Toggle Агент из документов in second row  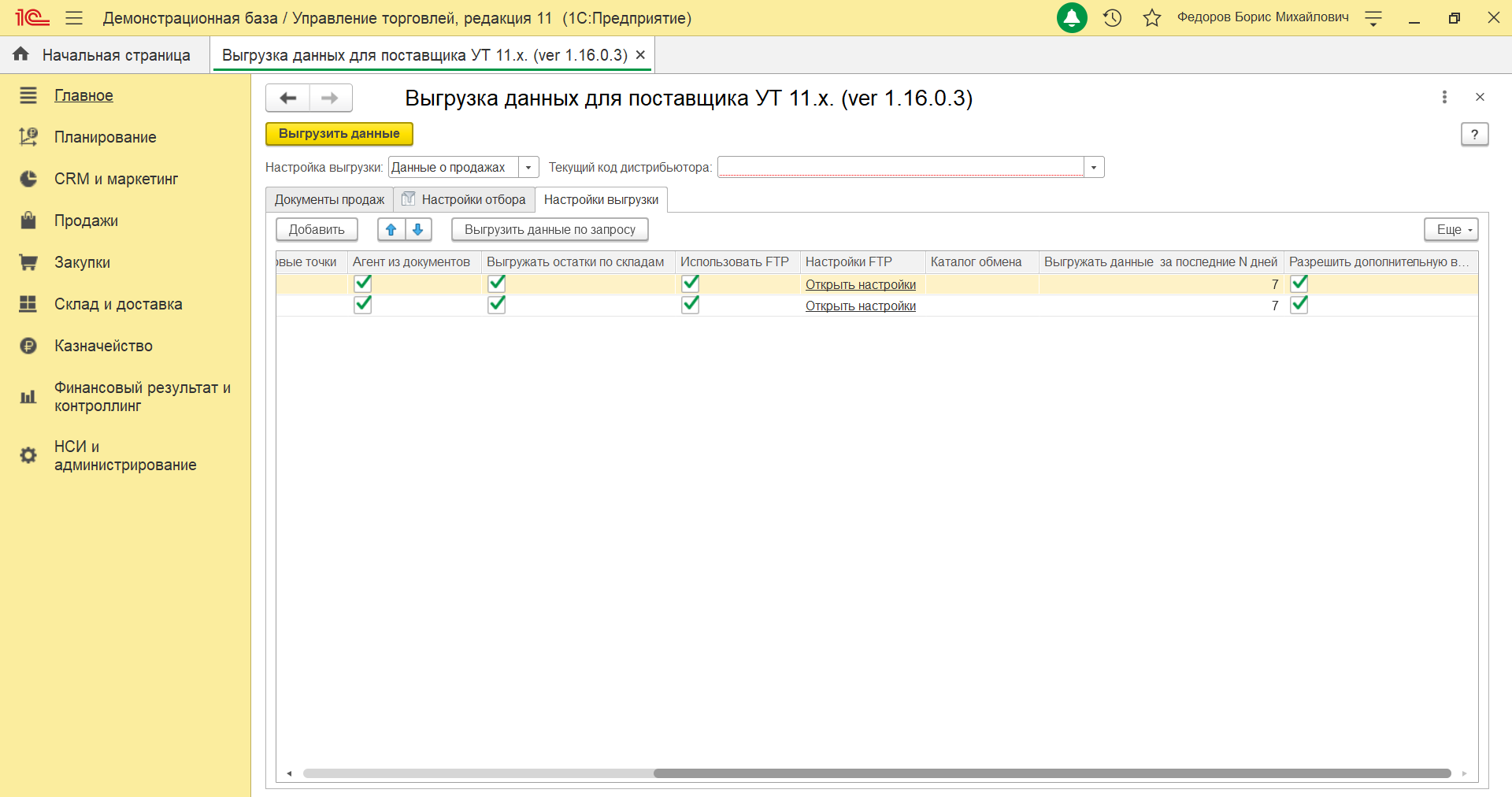tap(363, 305)
